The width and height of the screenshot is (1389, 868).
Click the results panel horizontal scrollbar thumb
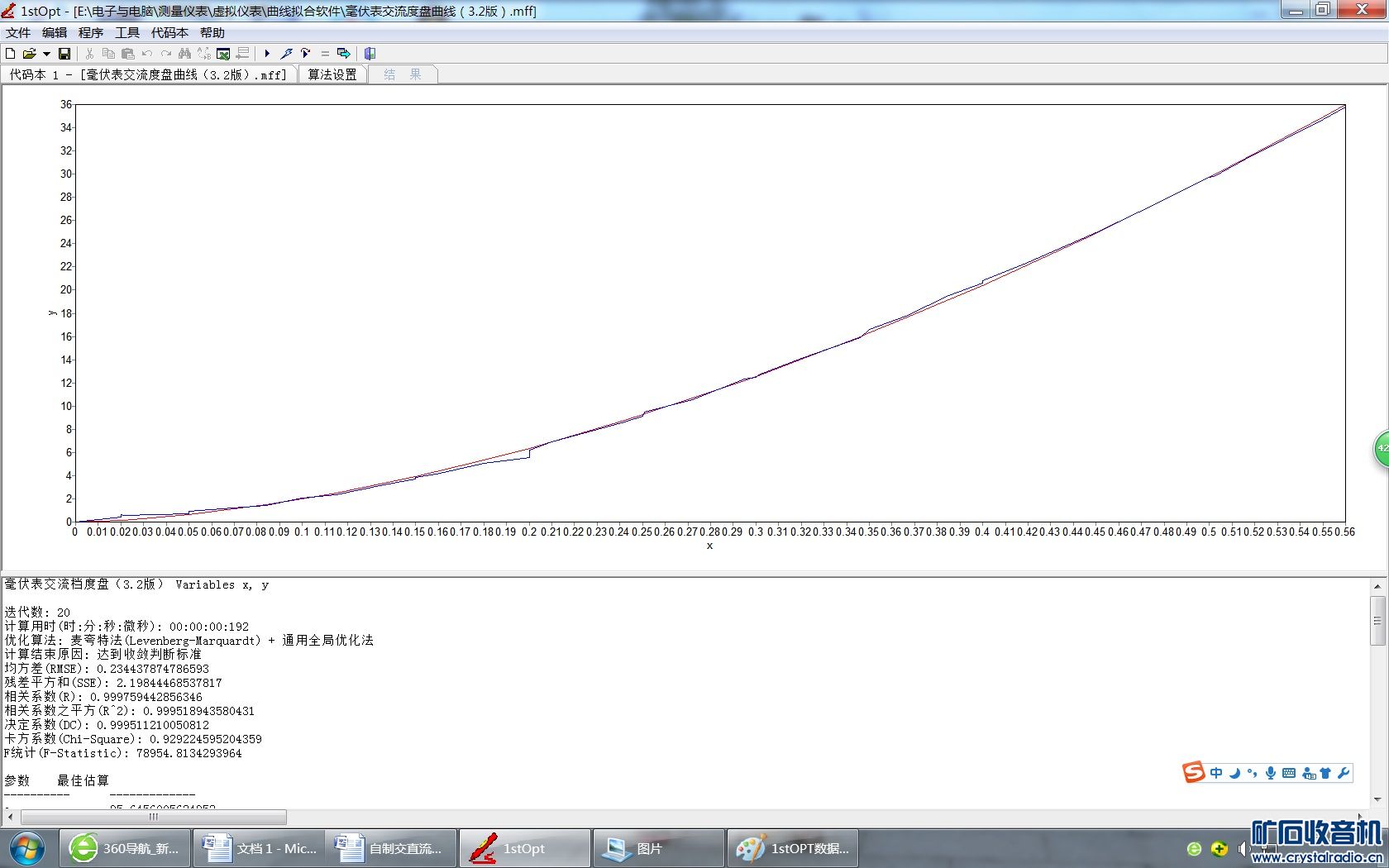(x=154, y=817)
